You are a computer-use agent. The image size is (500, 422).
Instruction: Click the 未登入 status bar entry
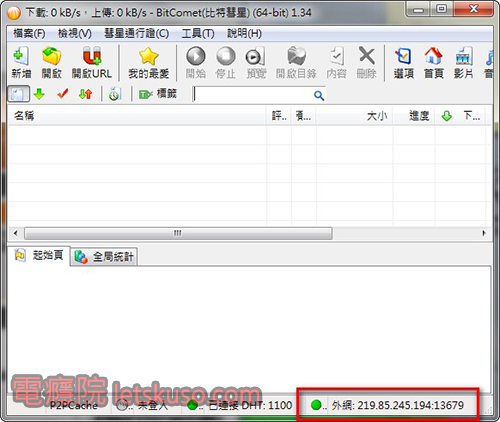click(x=153, y=405)
